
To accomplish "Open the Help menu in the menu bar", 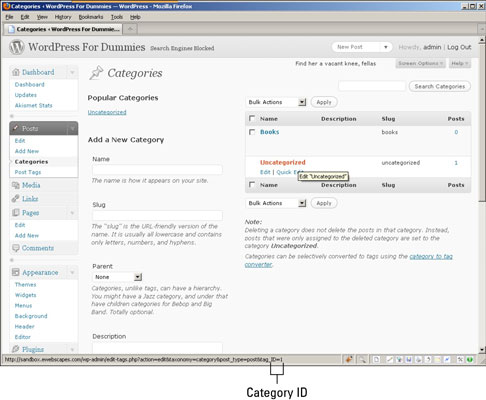I will pyautogui.click(x=135, y=17).
